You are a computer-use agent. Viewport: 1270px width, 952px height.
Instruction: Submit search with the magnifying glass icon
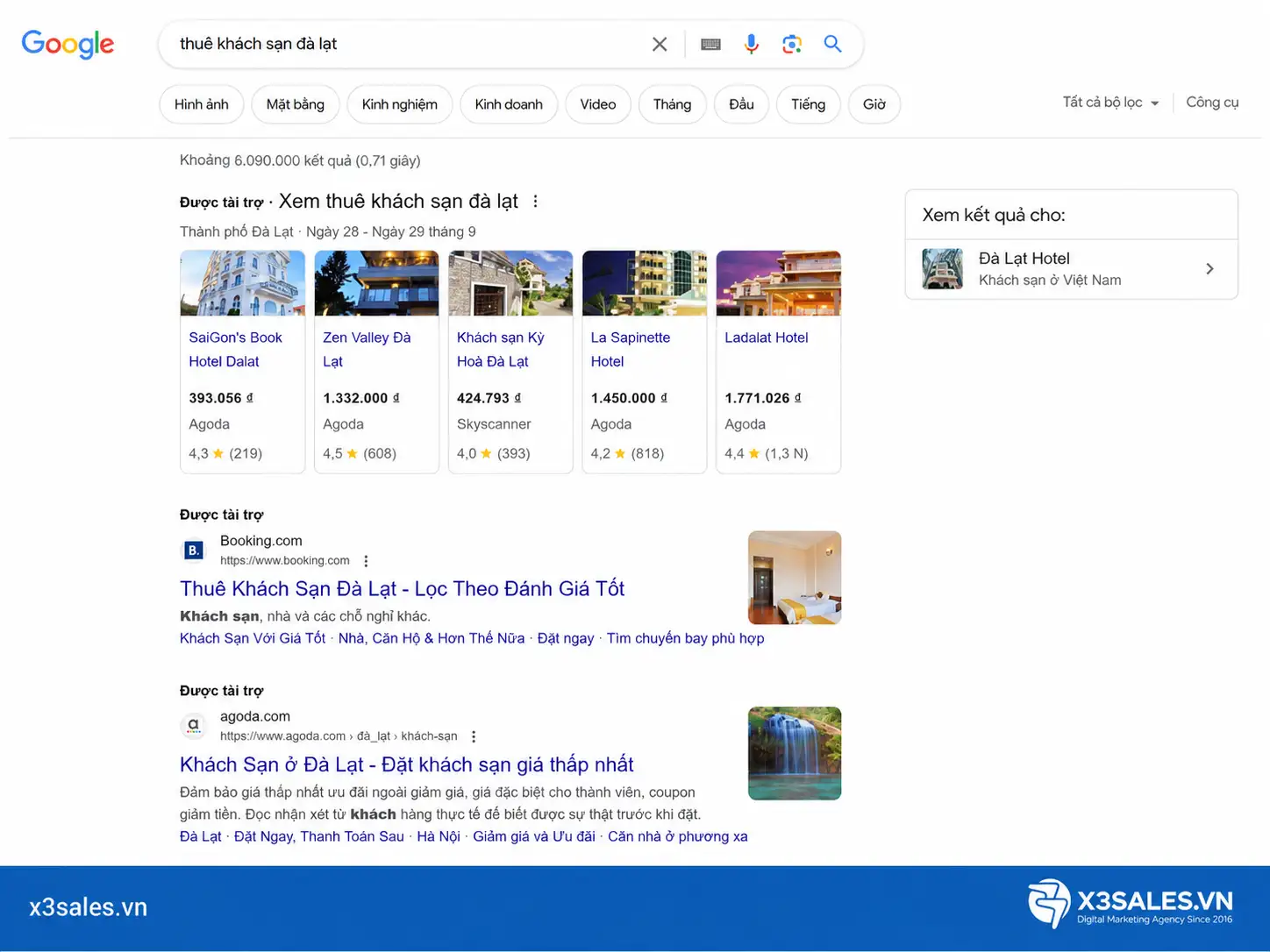click(x=832, y=44)
